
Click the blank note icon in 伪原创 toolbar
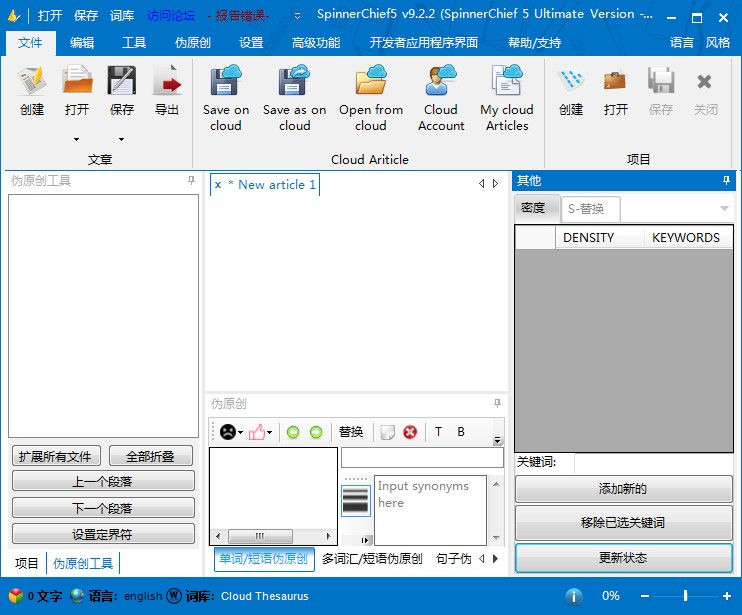(387, 432)
